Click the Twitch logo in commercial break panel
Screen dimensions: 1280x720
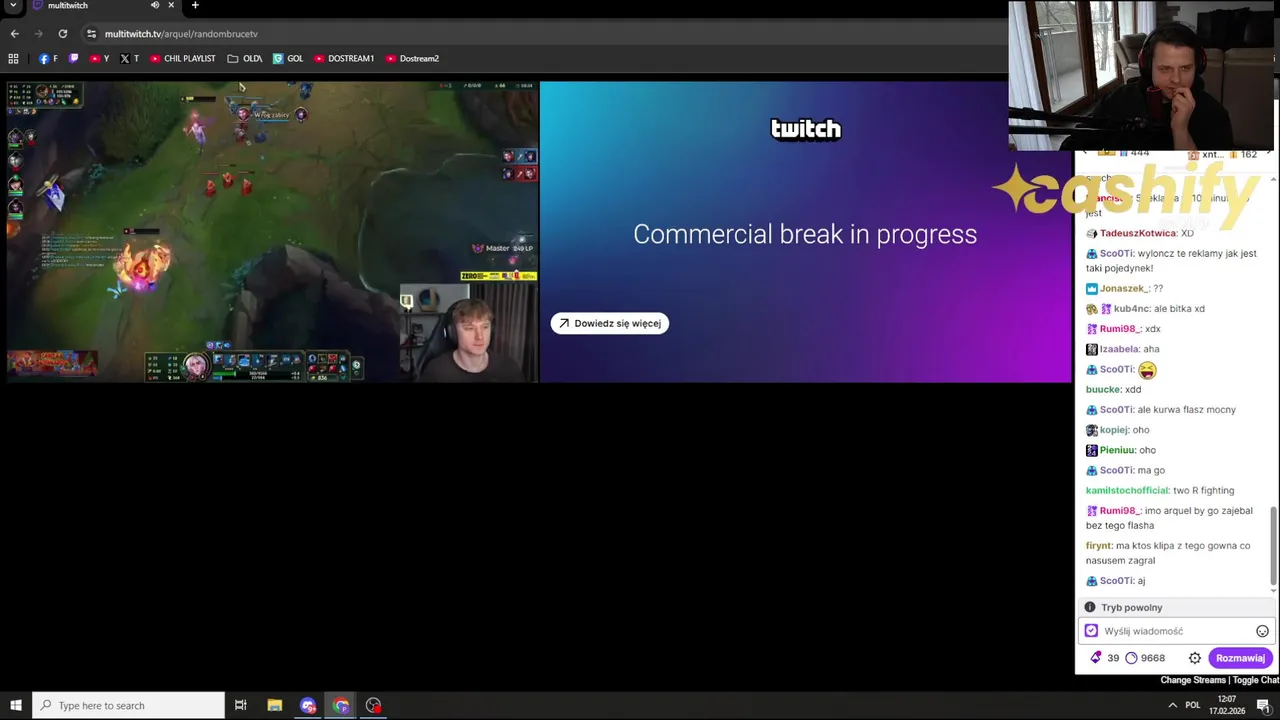(805, 129)
